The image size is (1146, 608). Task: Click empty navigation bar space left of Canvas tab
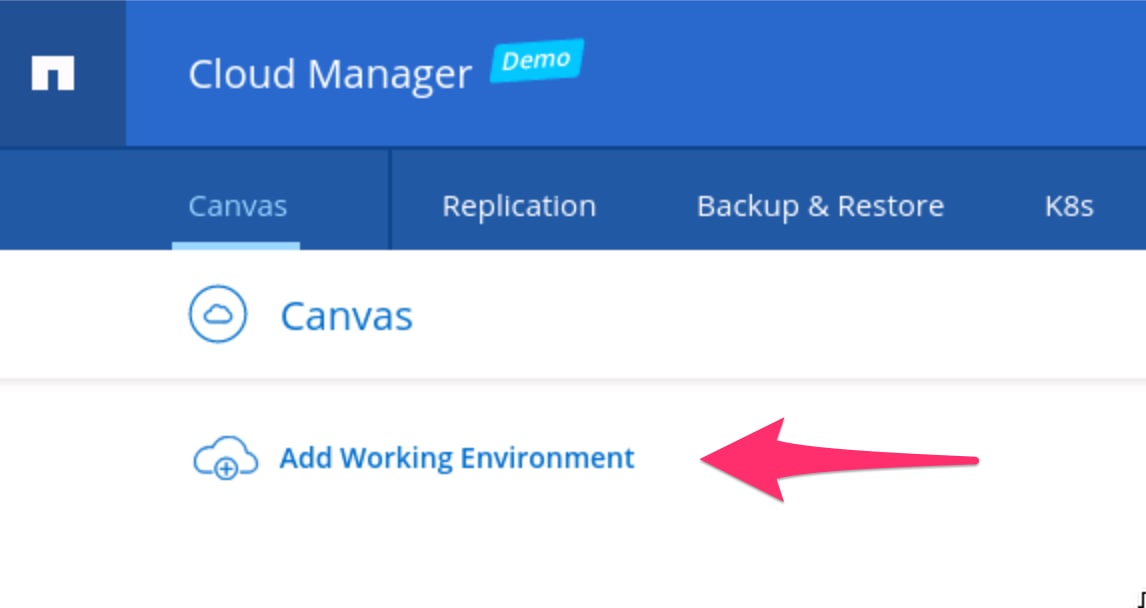(80, 200)
